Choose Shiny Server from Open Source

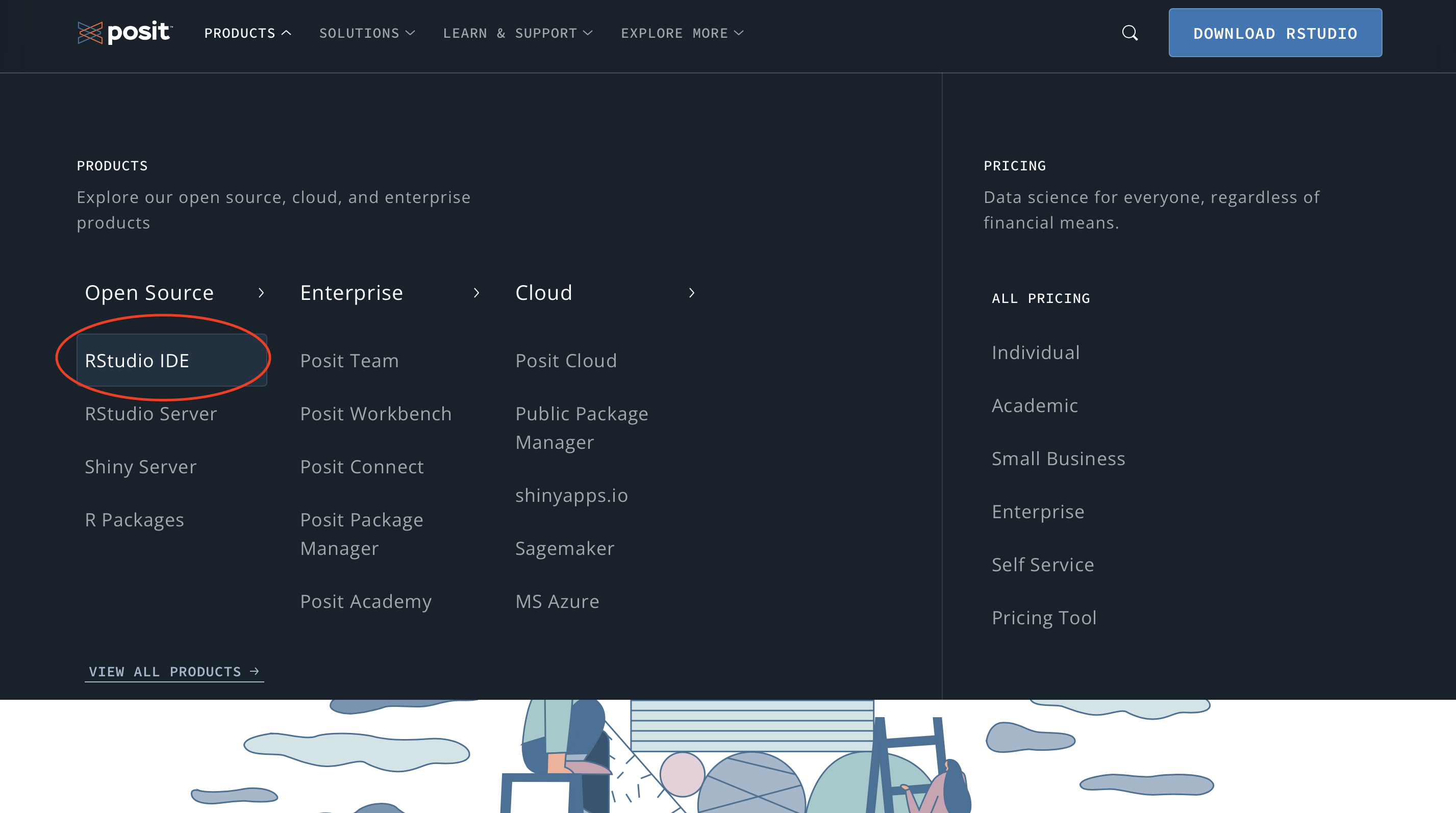140,467
